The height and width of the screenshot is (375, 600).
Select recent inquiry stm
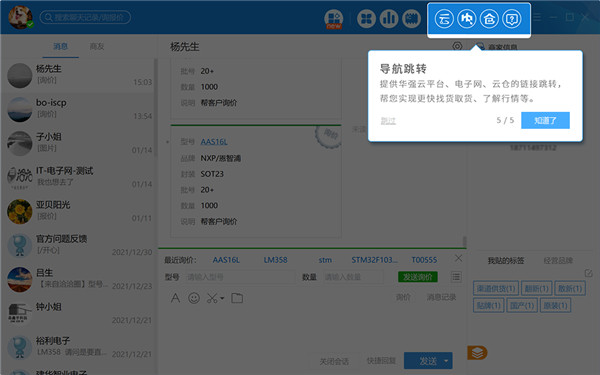pyautogui.click(x=325, y=260)
